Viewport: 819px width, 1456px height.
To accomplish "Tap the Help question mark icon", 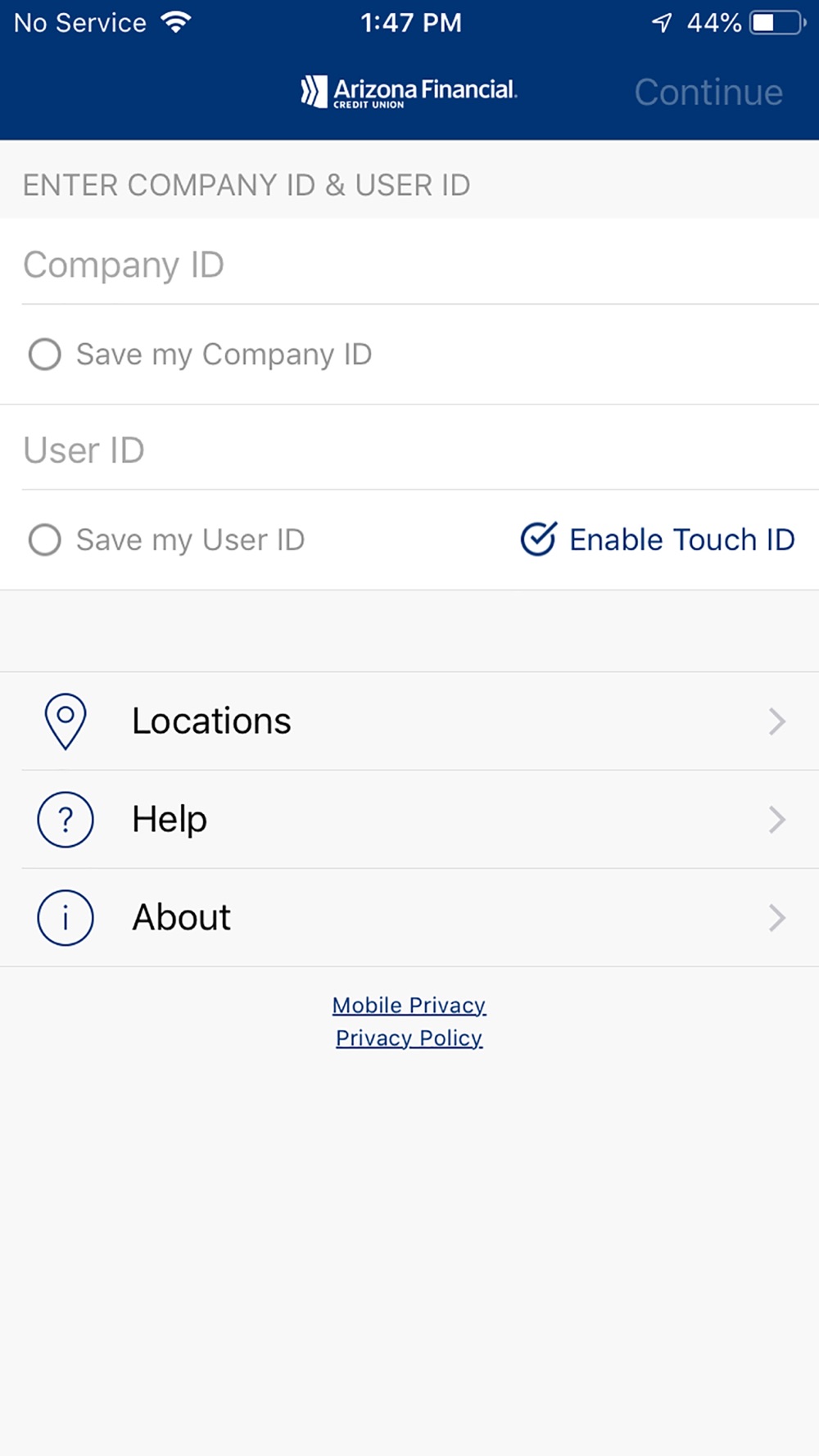I will point(66,819).
